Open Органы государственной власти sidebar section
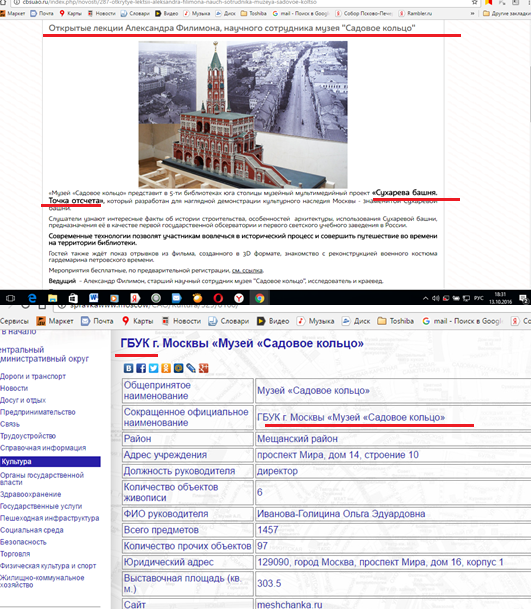Screen dimensions: 531x609 click(x=42, y=478)
